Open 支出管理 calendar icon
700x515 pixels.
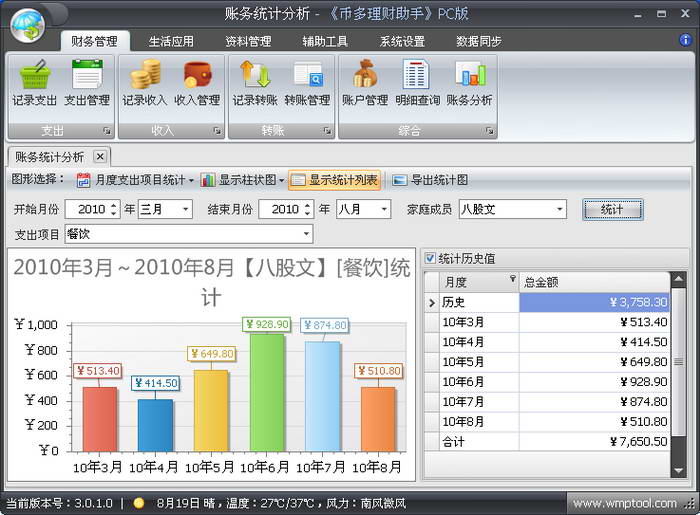87,75
